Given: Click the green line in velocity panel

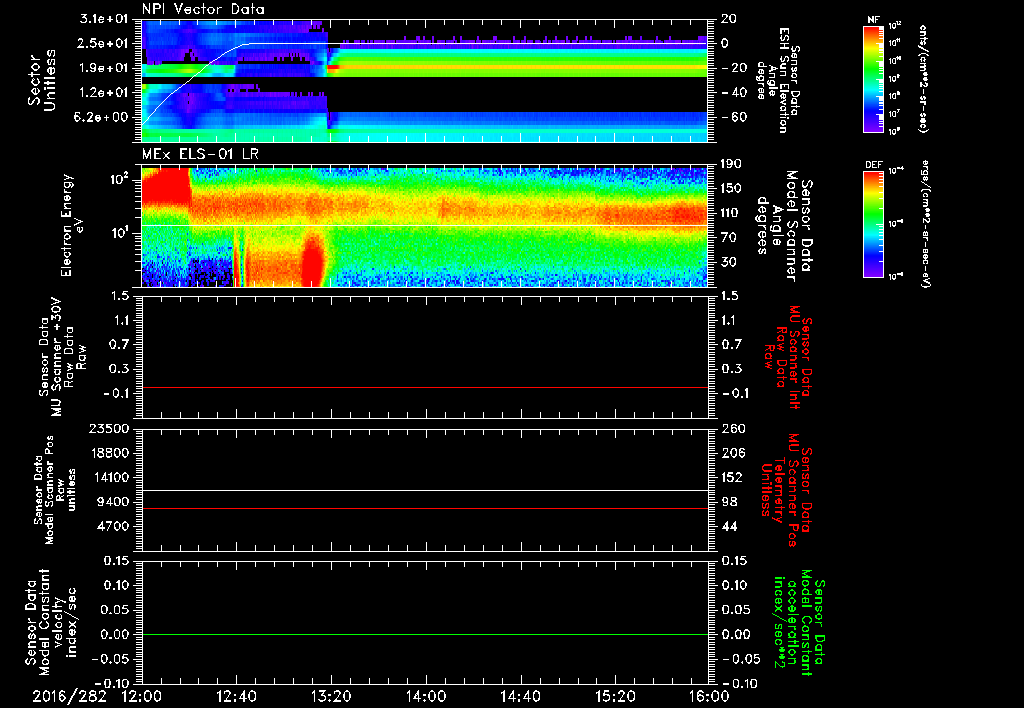Looking at the screenshot, I should click(425, 634).
